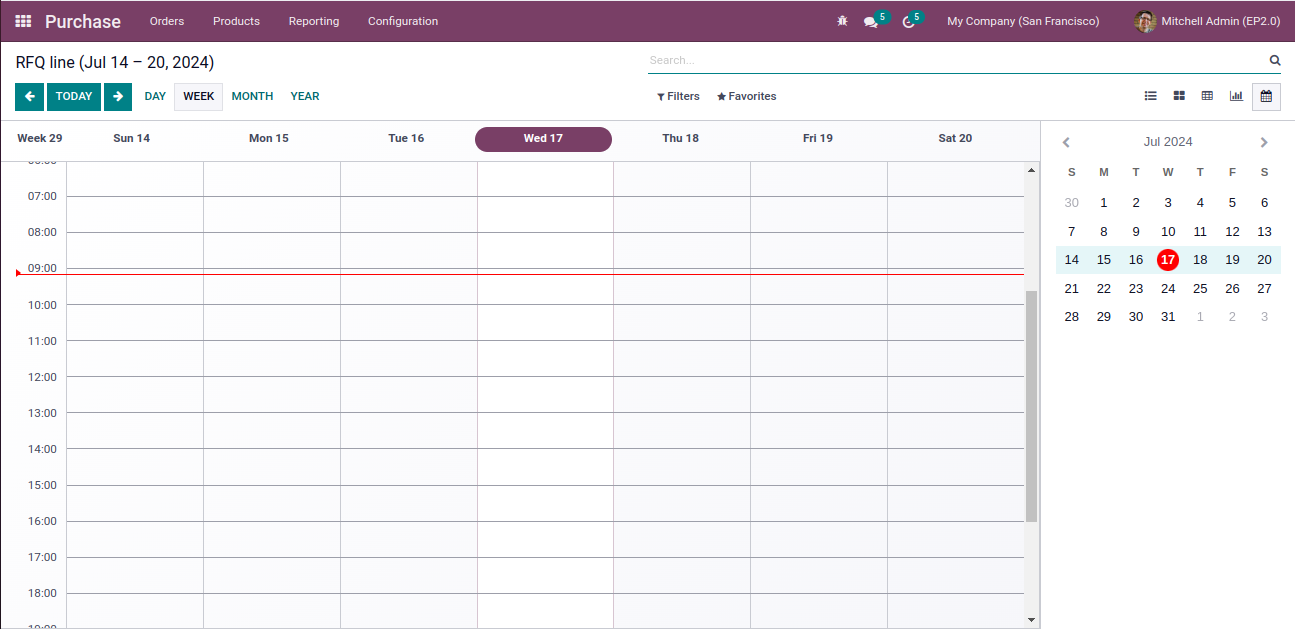Pick July 13 in mini calendar
Image resolution: width=1295 pixels, height=629 pixels.
tap(1264, 232)
